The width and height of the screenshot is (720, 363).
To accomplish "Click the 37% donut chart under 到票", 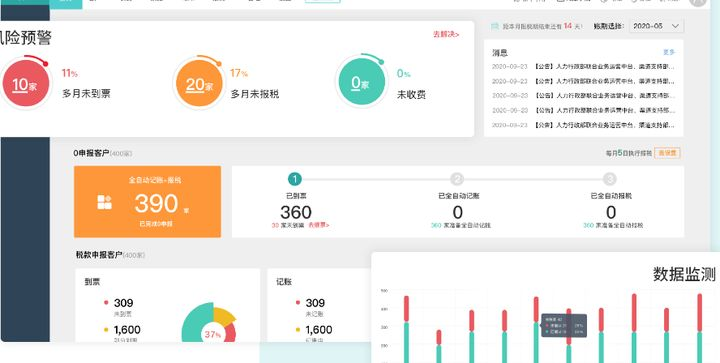I will click(x=209, y=323).
